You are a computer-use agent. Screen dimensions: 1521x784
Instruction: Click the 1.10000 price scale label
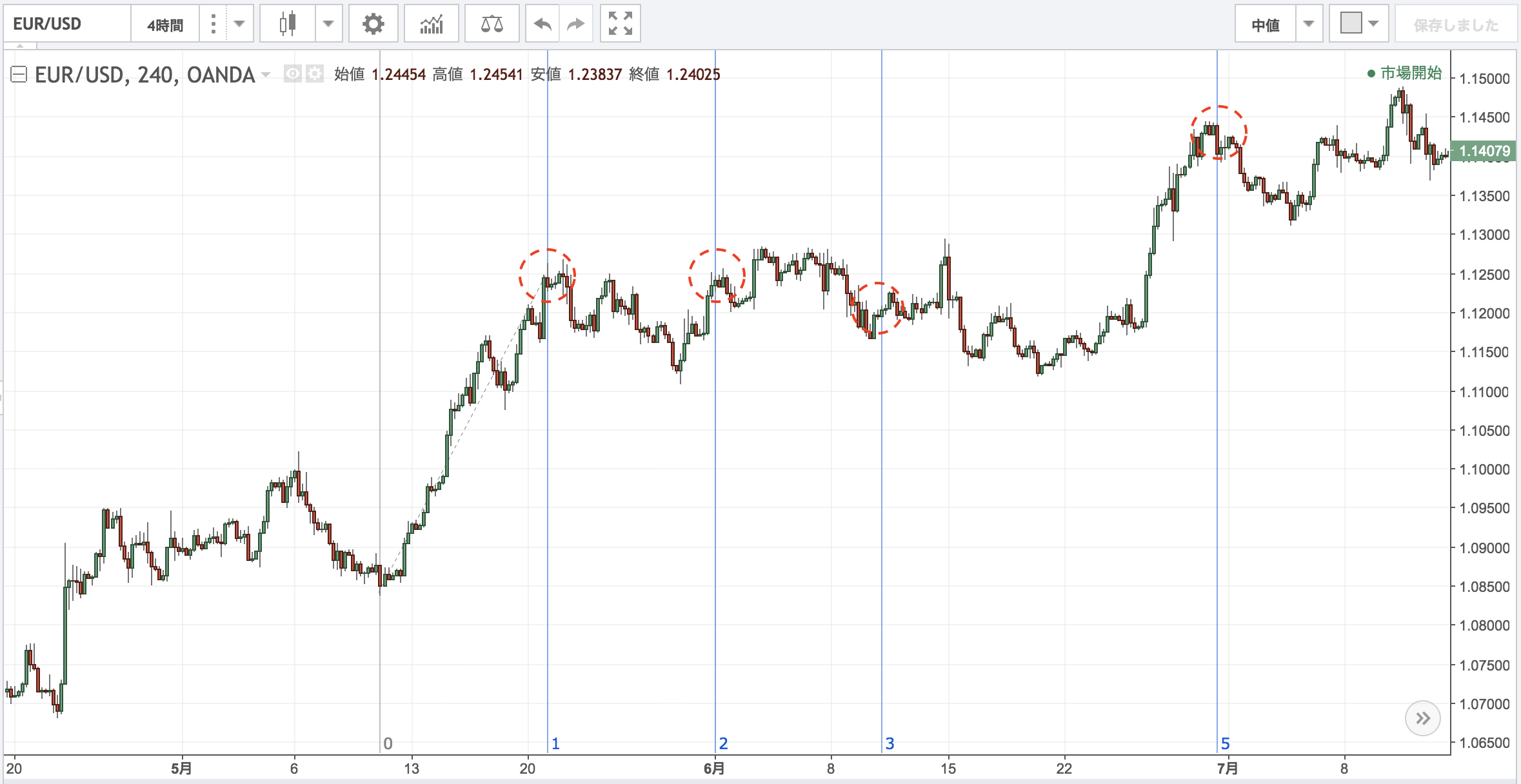[x=1484, y=469]
